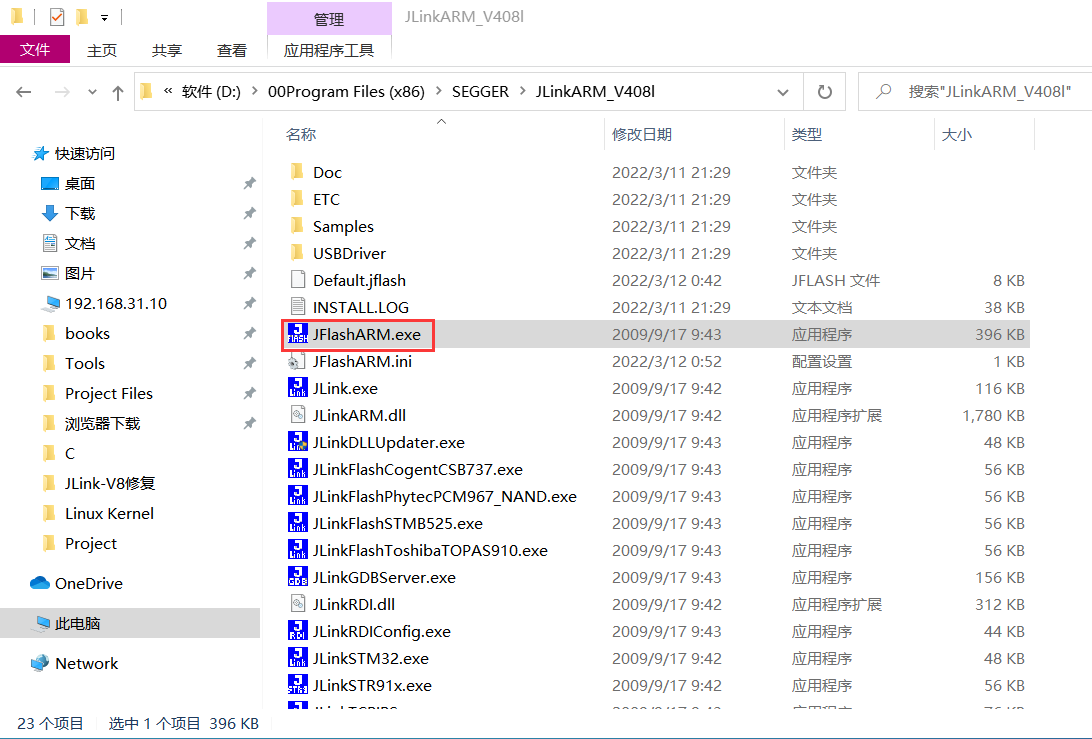Image resolution: width=1092 pixels, height=739 pixels.
Task: Open the quick access toolbar dropdown
Action: tap(104, 17)
